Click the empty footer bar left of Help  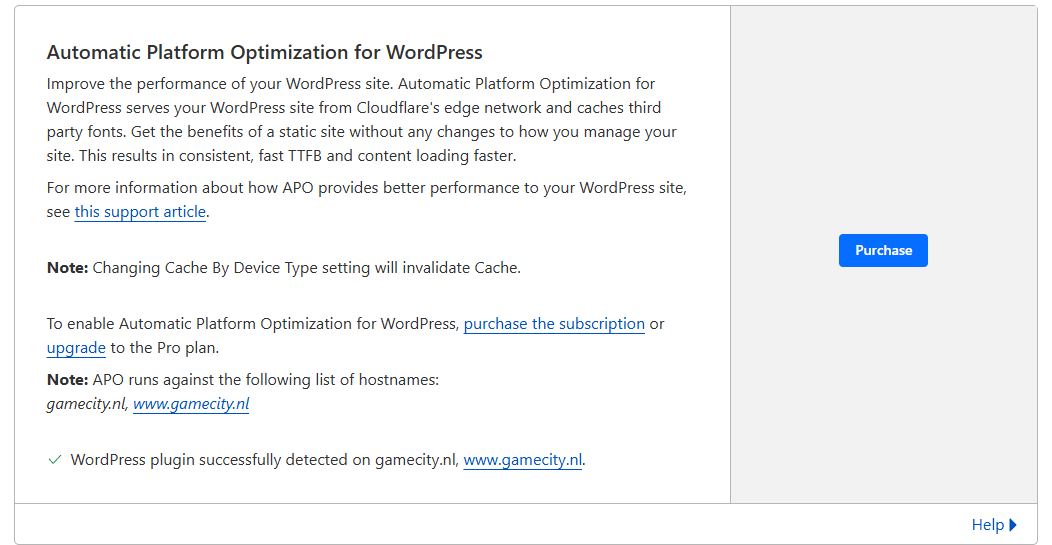480,525
